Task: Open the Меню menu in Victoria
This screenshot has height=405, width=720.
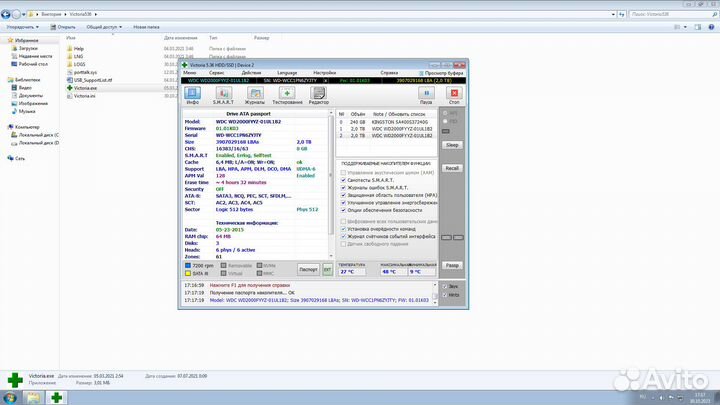Action: tap(190, 73)
